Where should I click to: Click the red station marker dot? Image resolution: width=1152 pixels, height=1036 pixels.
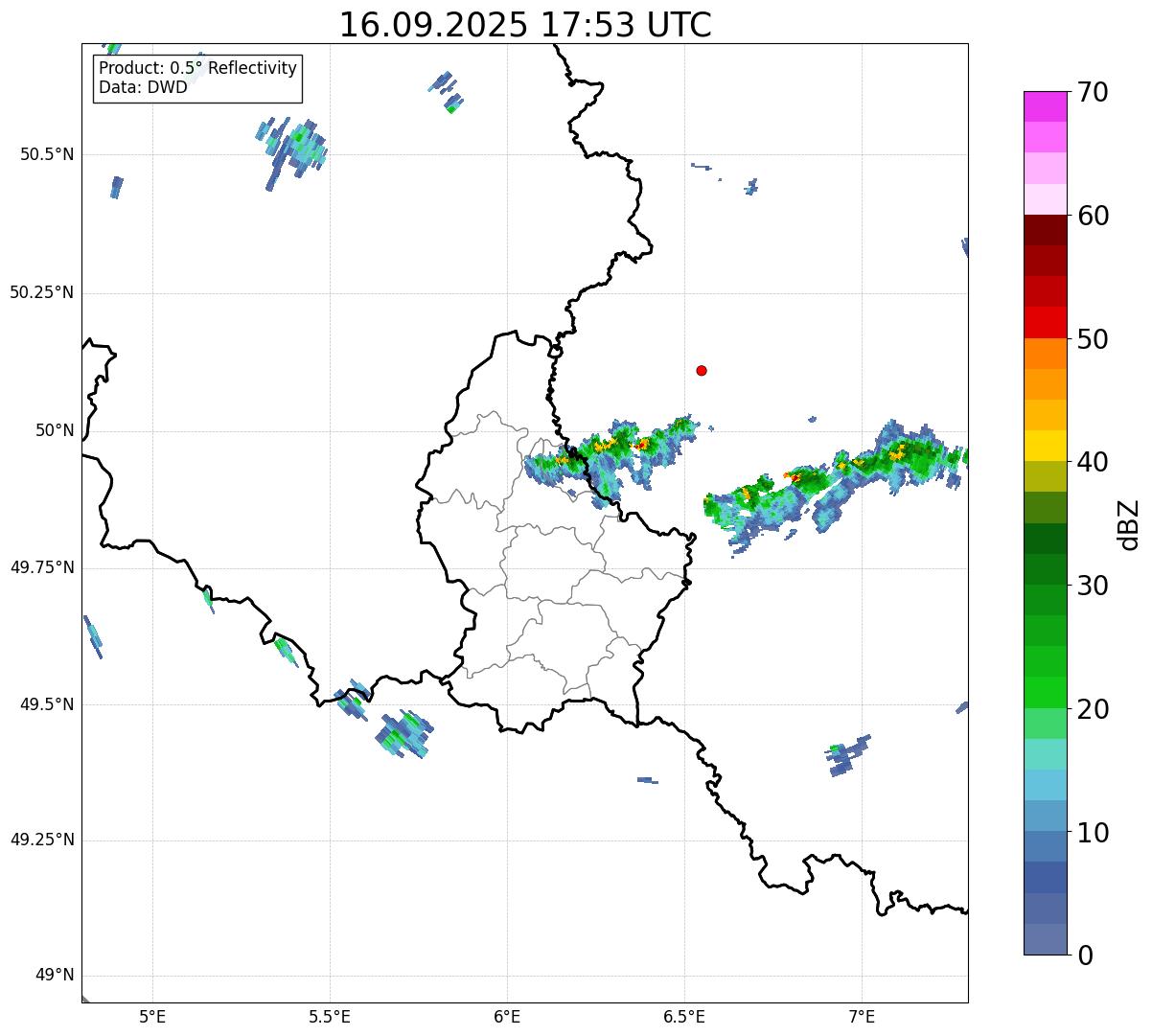(702, 370)
